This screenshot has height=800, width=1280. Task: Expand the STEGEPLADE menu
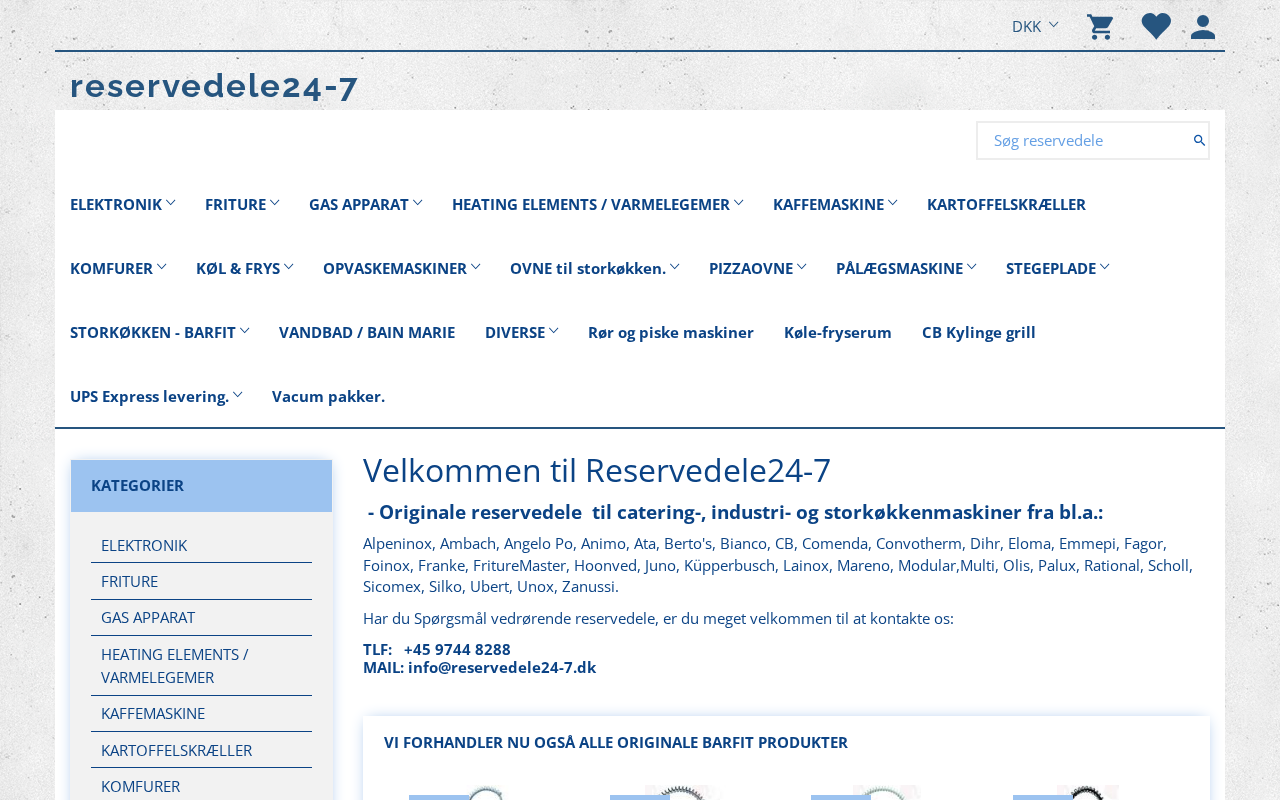point(1058,268)
